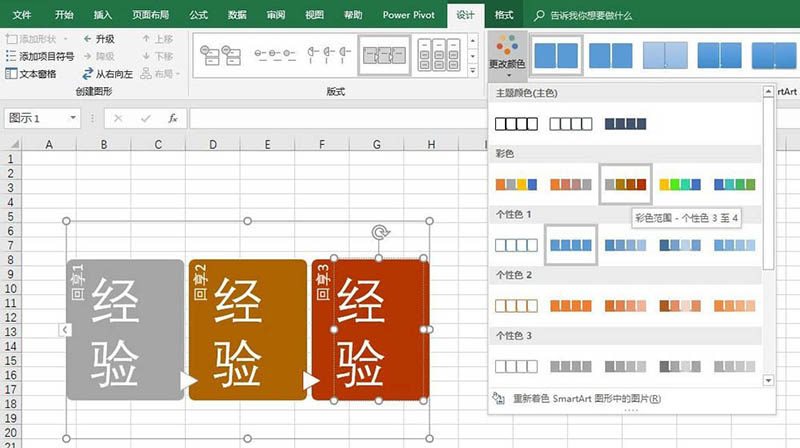Click the 下移 move down button

click(x=158, y=56)
